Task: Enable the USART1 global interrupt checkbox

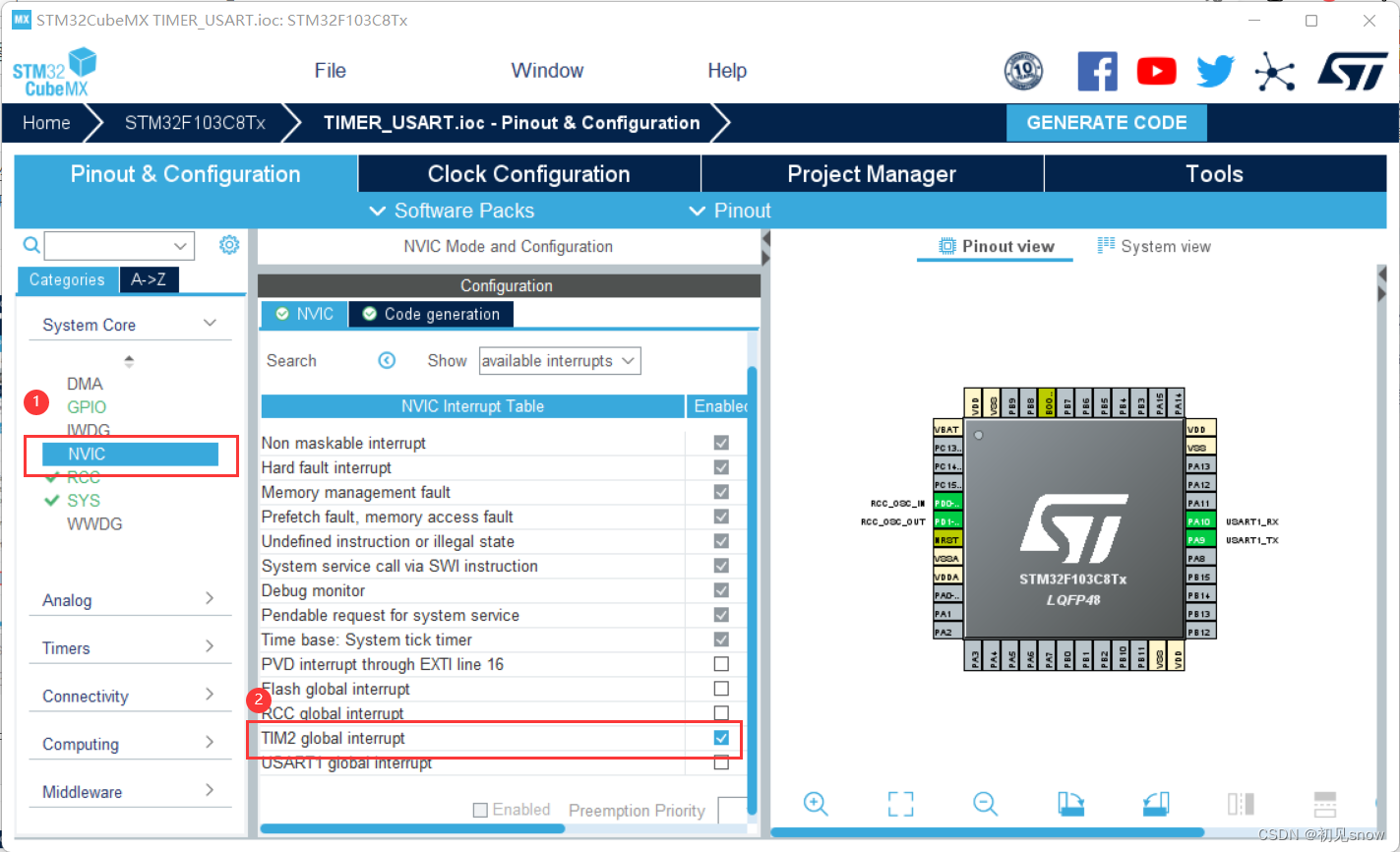Action: (721, 762)
